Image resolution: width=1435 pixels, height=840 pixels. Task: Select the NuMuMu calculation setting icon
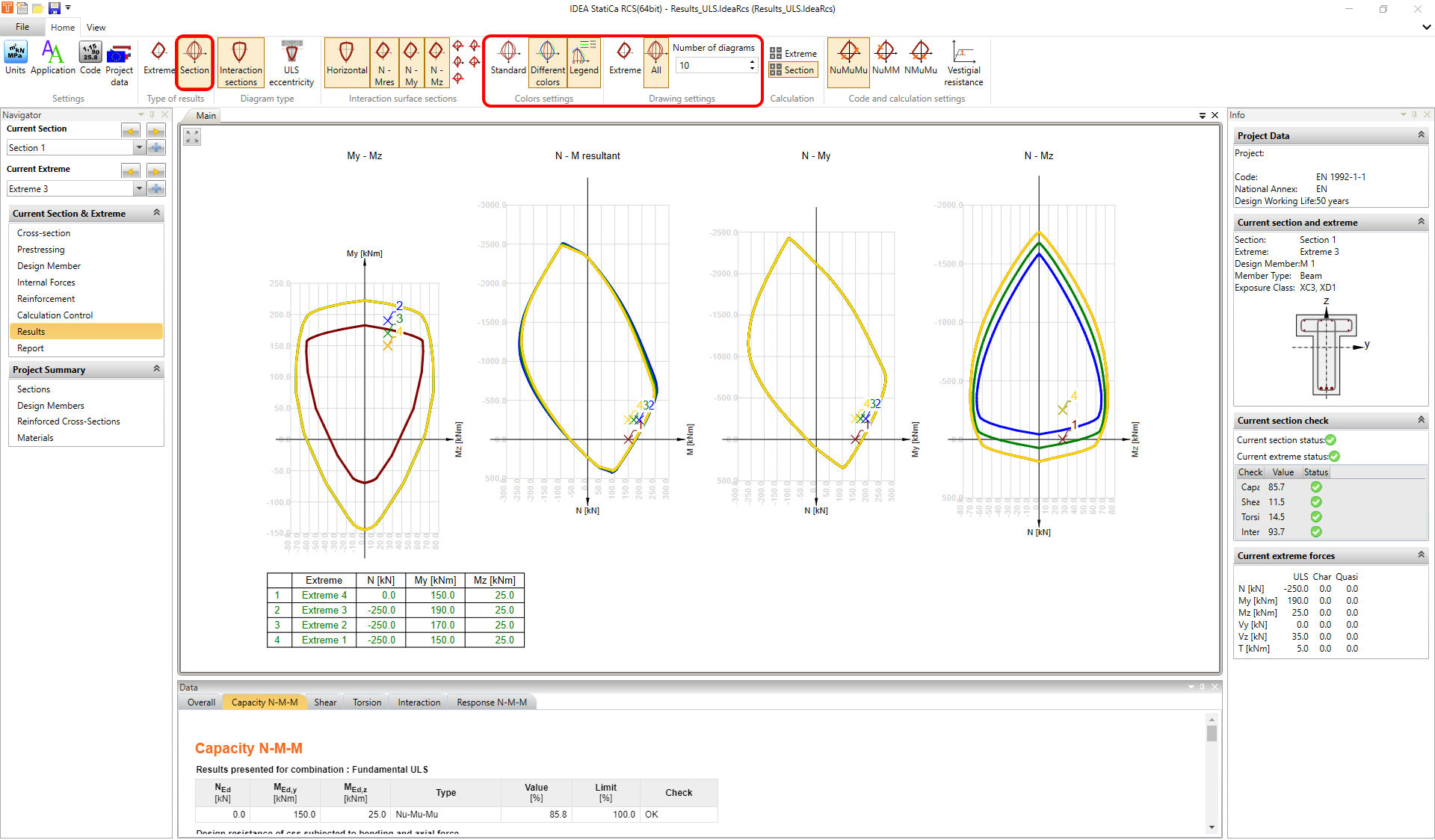(x=848, y=60)
